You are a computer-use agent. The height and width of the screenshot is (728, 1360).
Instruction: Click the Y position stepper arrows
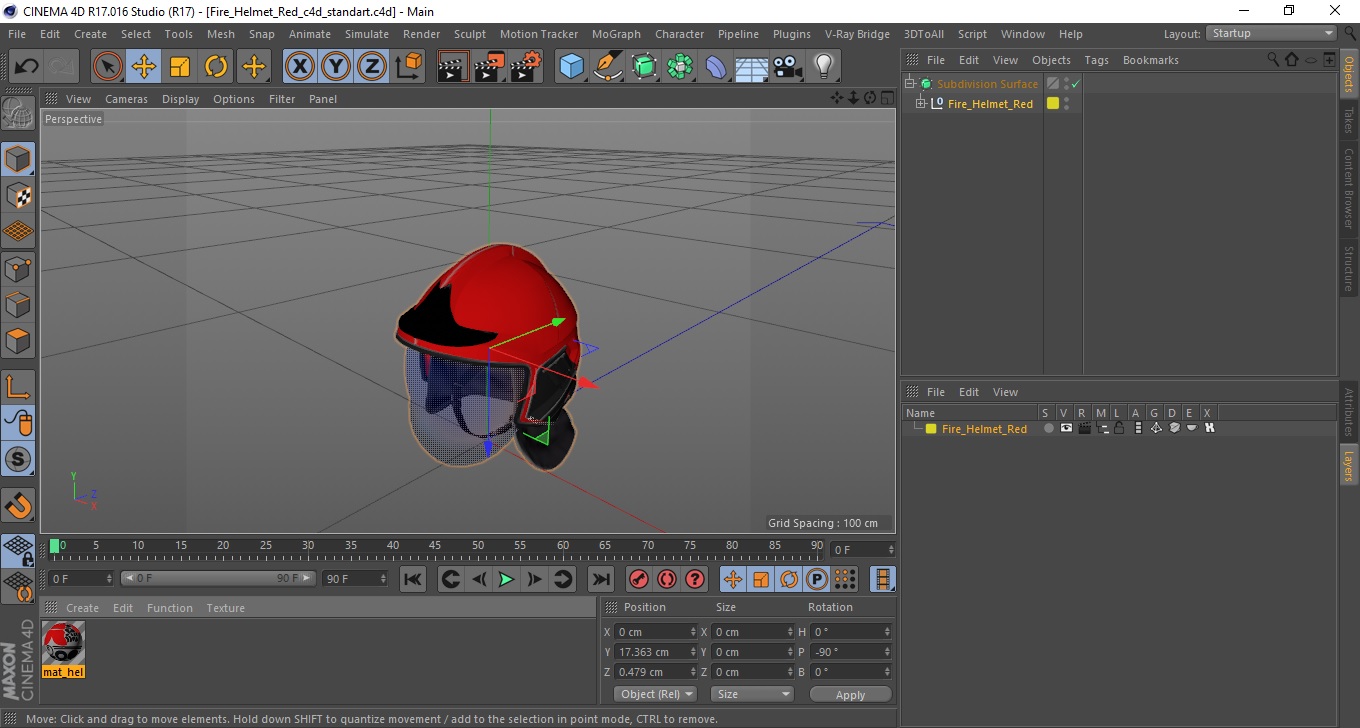click(x=694, y=652)
